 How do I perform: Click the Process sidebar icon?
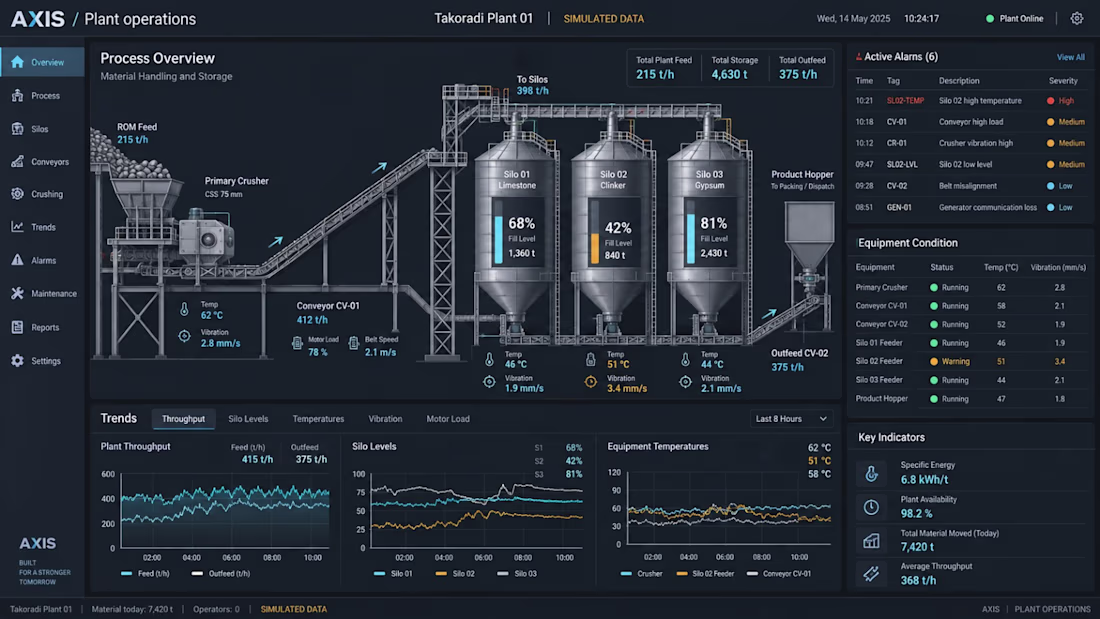pyautogui.click(x=18, y=95)
